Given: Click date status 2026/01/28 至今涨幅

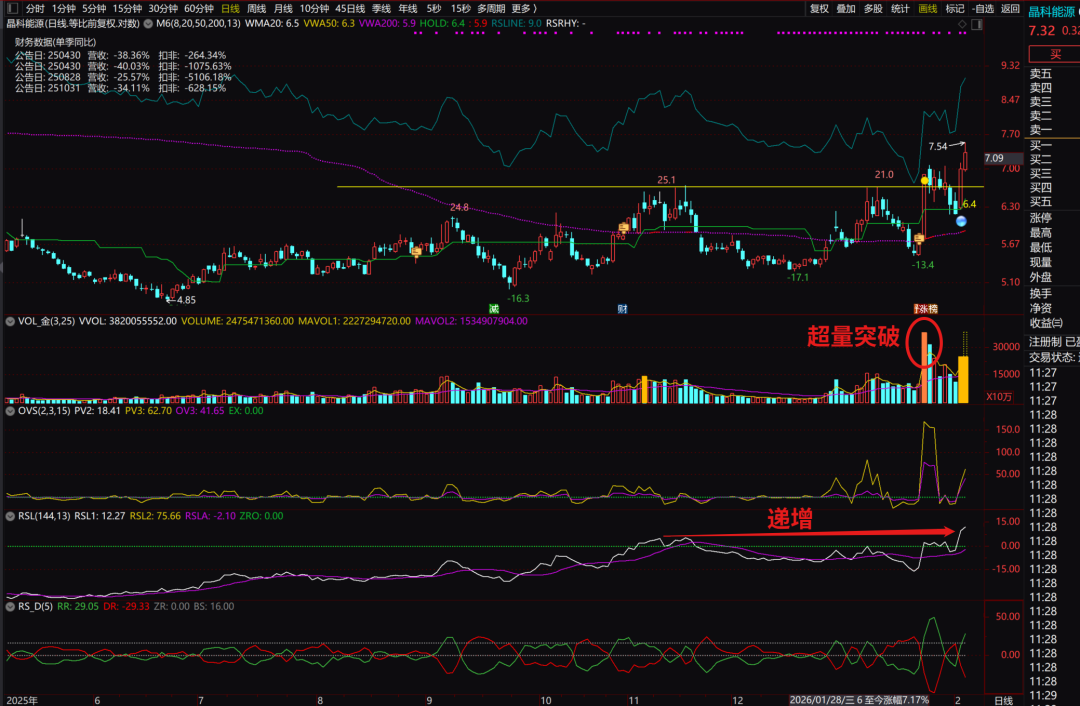Looking at the screenshot, I should (x=859, y=700).
